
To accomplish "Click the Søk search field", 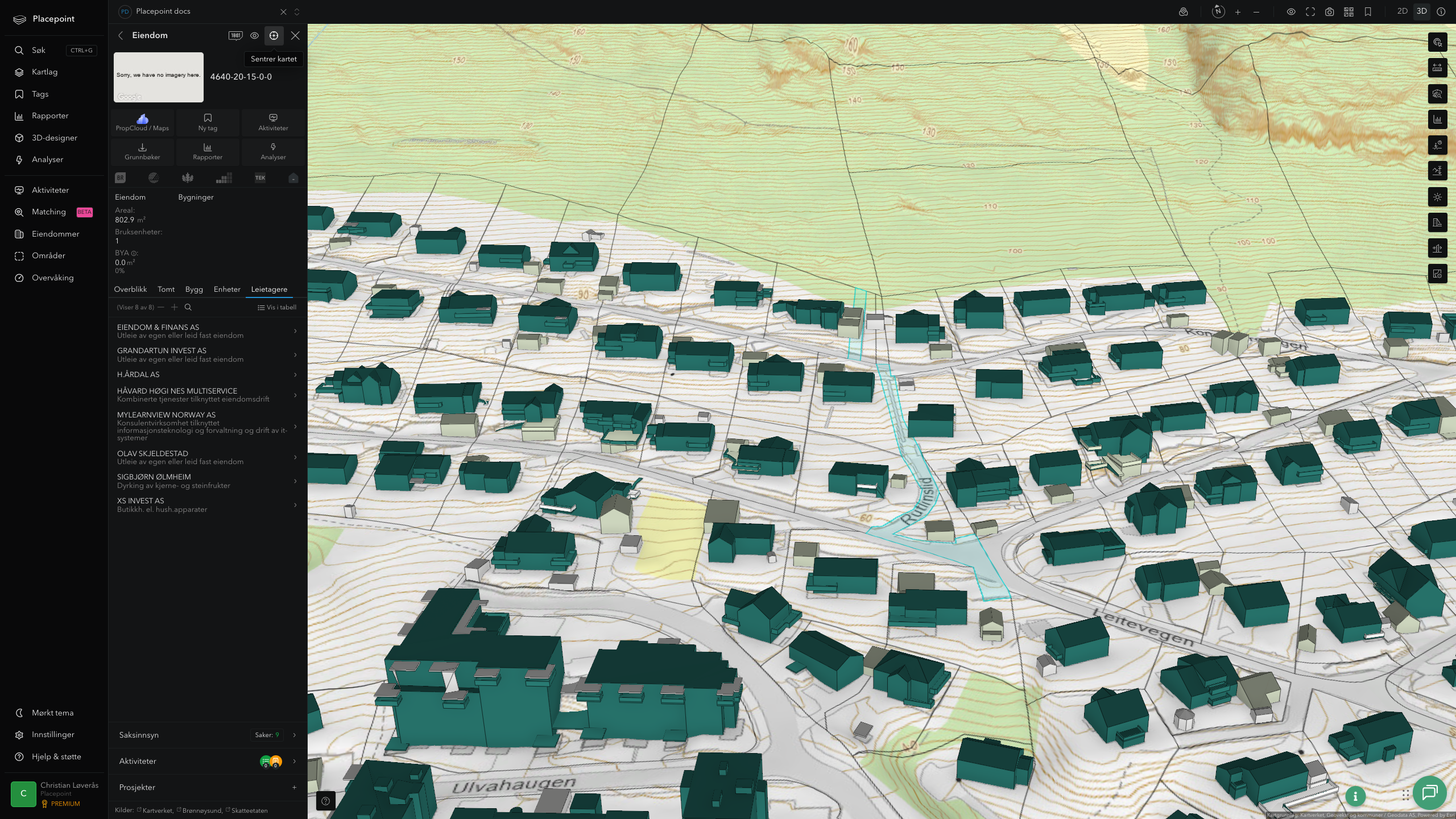I will coord(54,50).
